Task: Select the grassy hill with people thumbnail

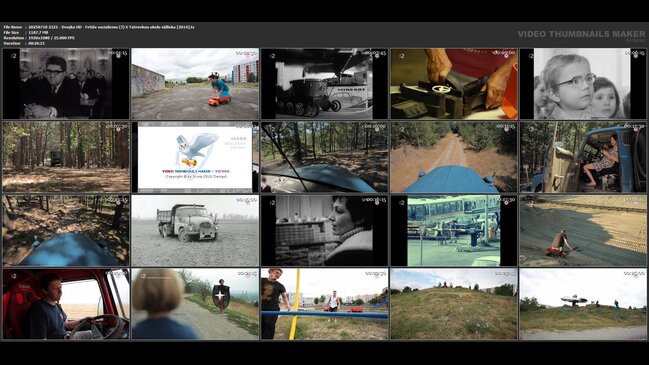Action: [454, 304]
